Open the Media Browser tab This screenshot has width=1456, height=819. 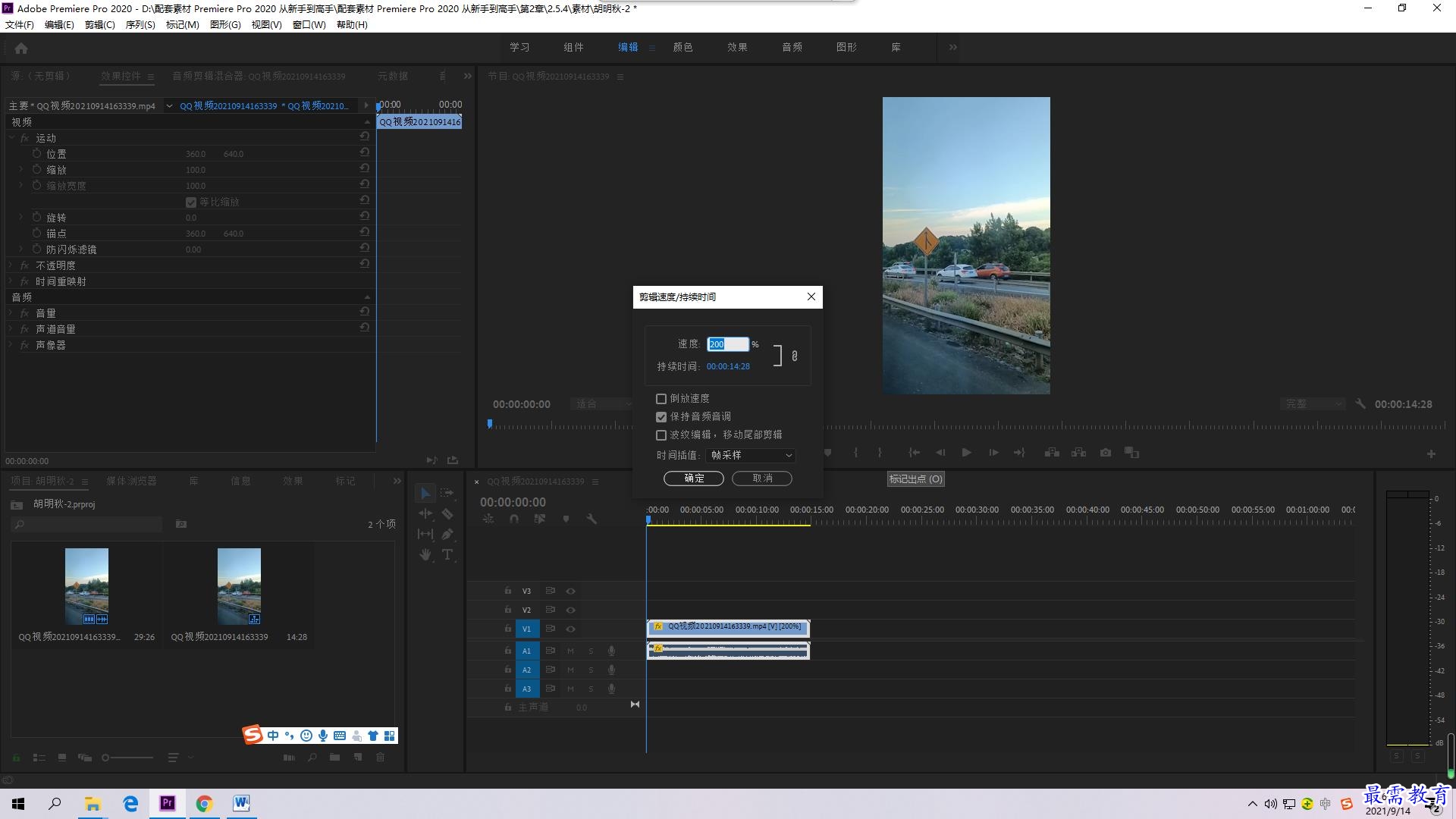coord(131,481)
